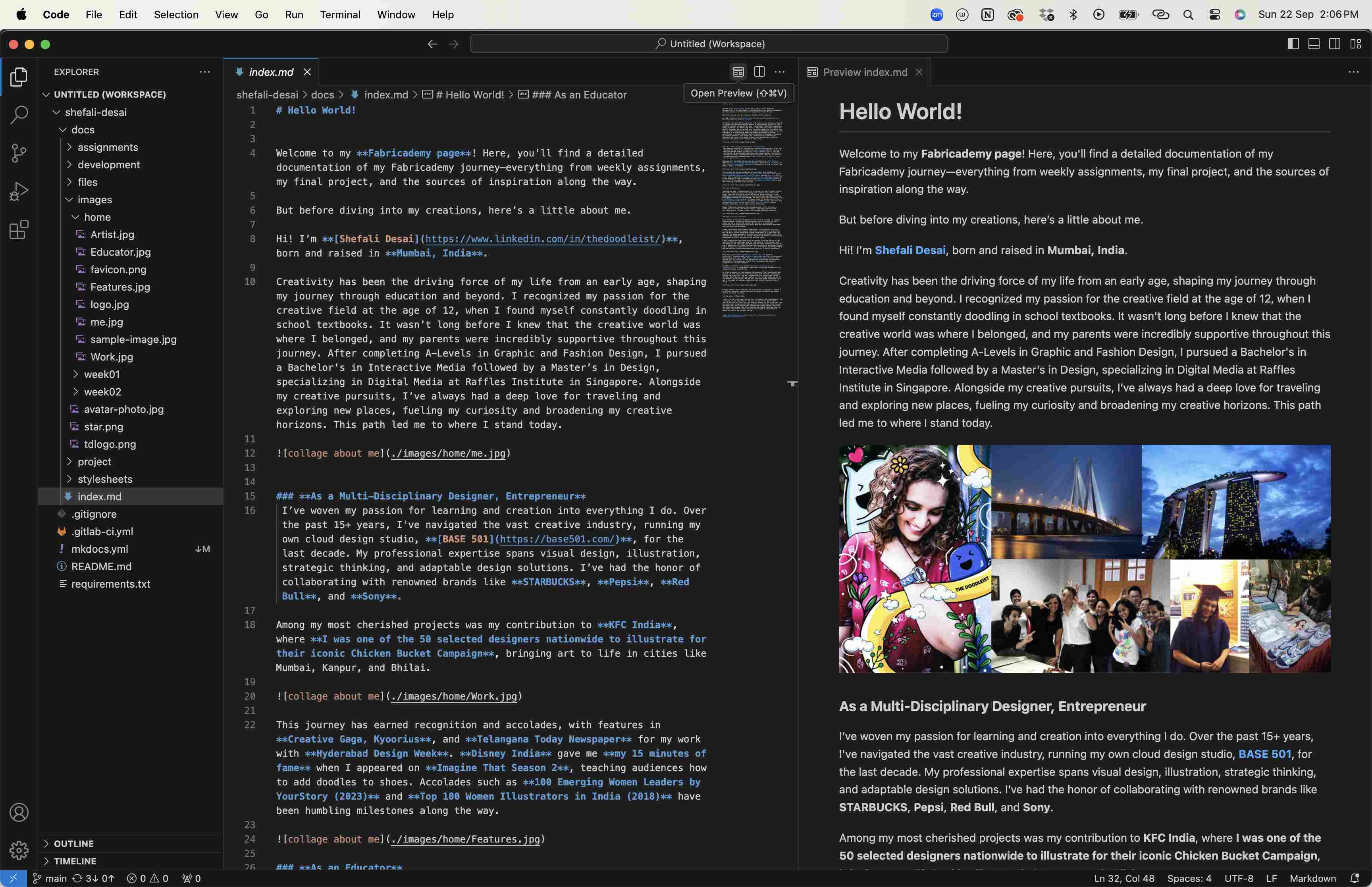Click errors and warnings count in status bar
Viewport: 1372px width, 887px height.
click(x=147, y=878)
